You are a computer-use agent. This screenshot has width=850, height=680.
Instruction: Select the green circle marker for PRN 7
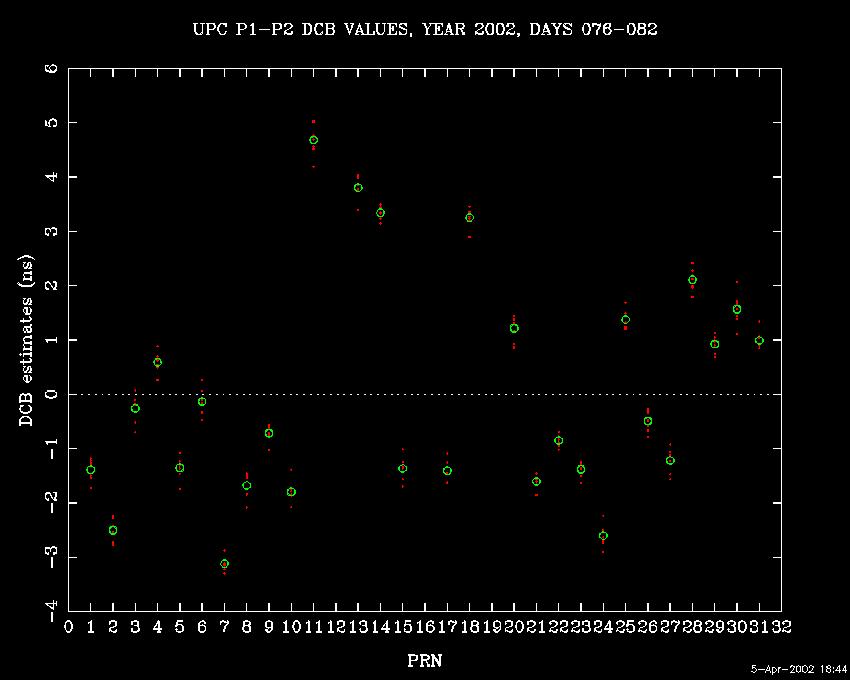coord(224,564)
